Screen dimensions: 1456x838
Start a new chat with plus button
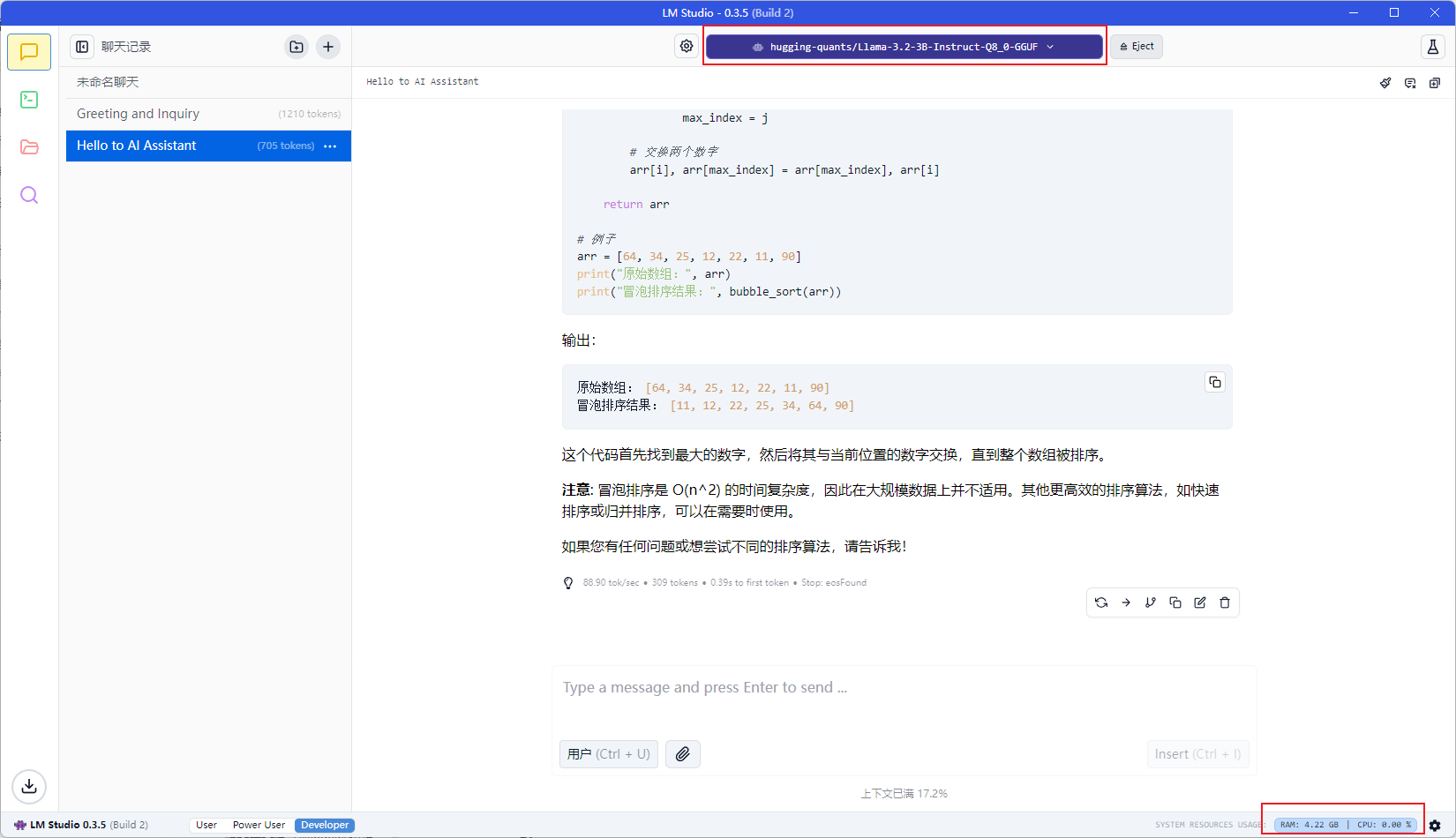[328, 47]
